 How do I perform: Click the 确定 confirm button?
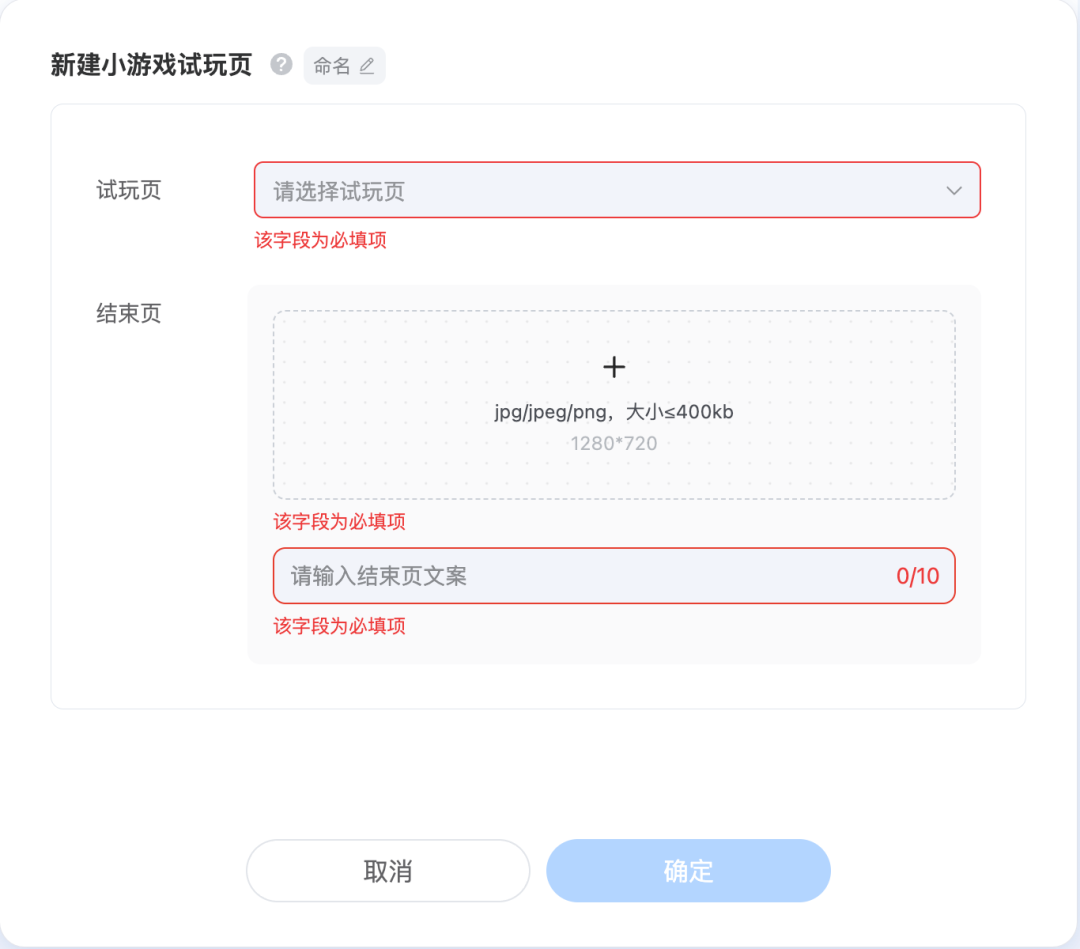pyautogui.click(x=687, y=870)
